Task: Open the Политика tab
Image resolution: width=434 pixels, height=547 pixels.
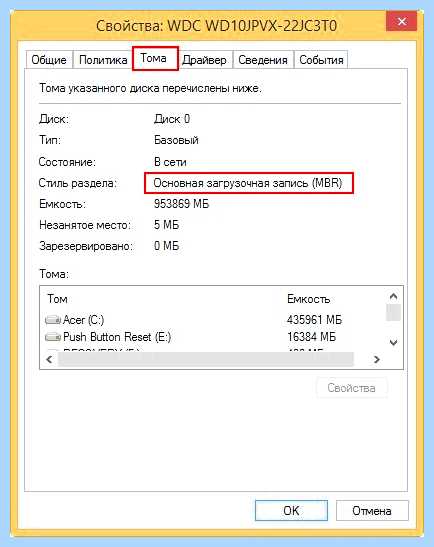Action: (103, 60)
